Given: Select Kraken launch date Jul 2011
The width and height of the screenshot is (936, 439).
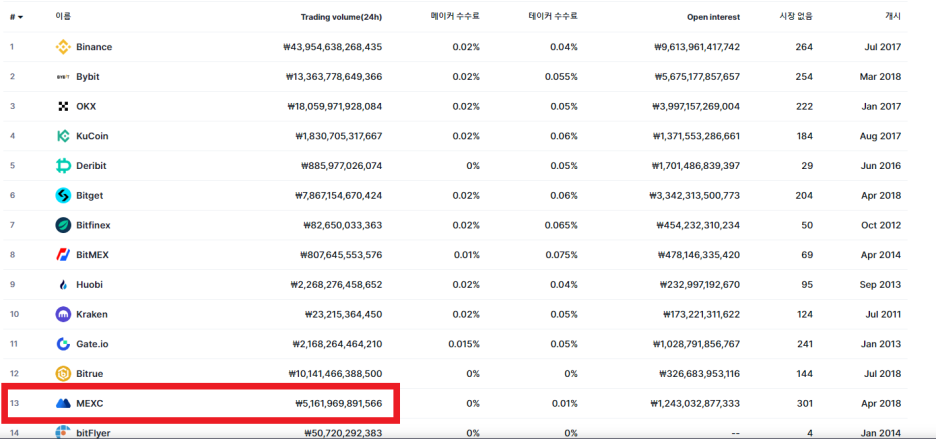Looking at the screenshot, I should [885, 314].
